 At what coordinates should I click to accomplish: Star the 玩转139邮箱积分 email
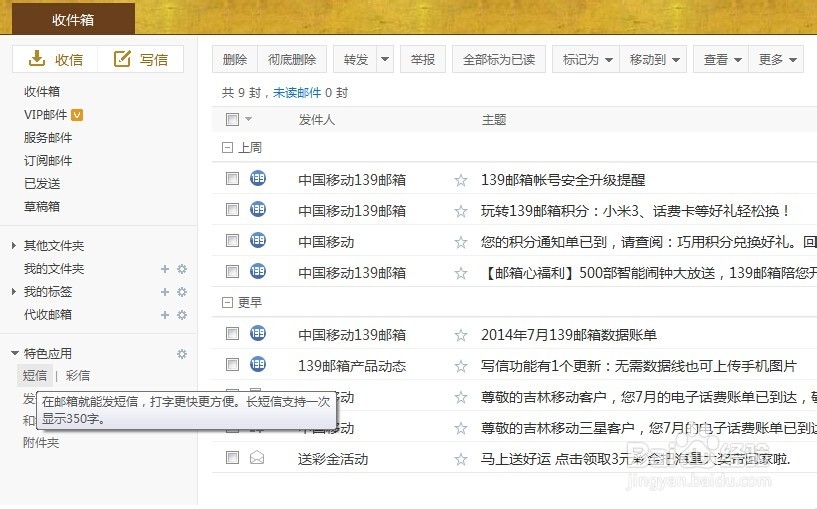[x=461, y=211]
